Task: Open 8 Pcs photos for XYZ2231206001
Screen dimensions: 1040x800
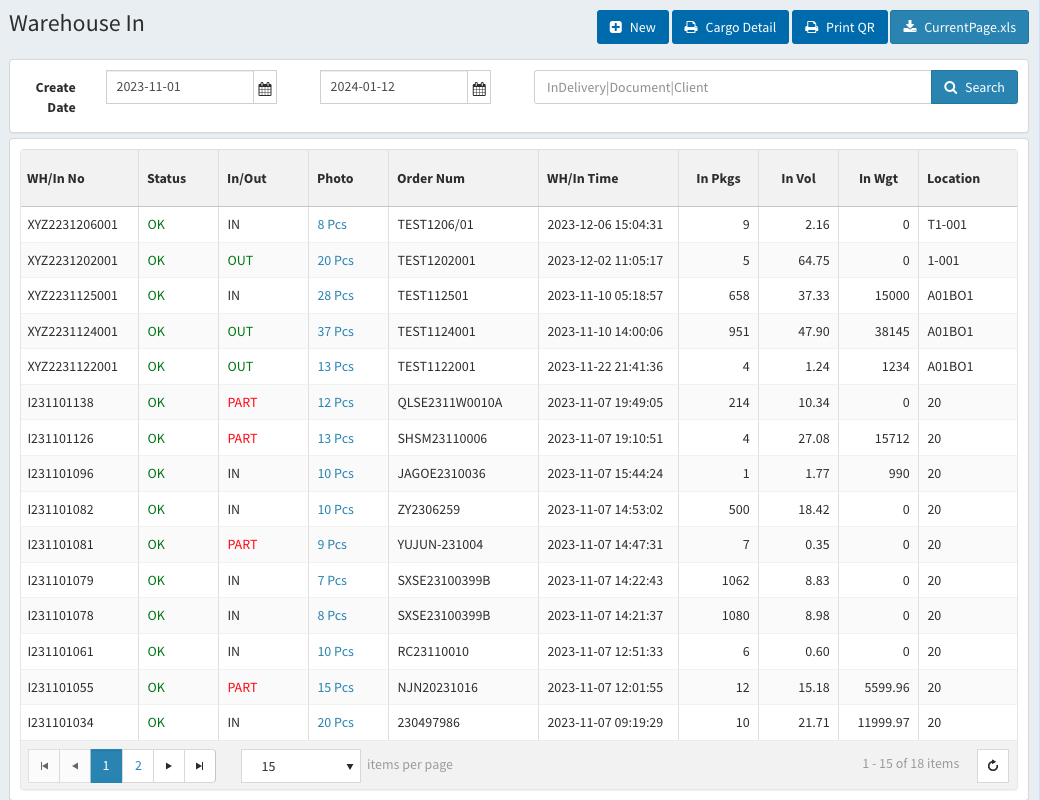Action: point(332,225)
